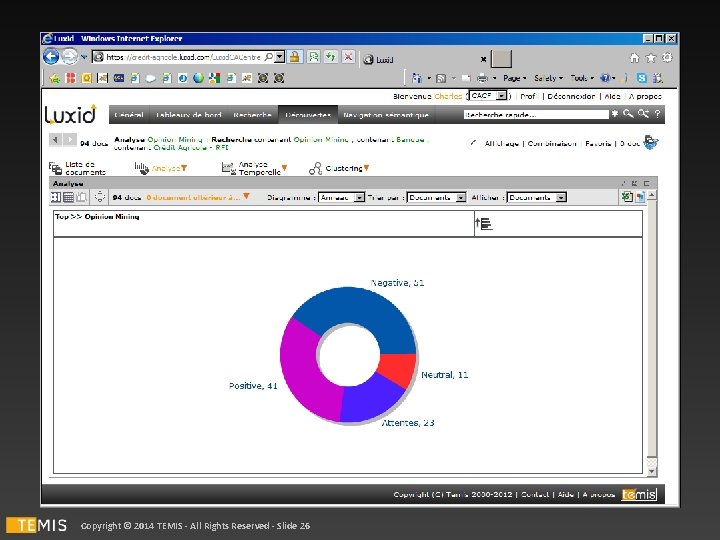Switch to first chart view icon in Analyse toolbar
The width and height of the screenshot is (720, 540).
click(56, 197)
